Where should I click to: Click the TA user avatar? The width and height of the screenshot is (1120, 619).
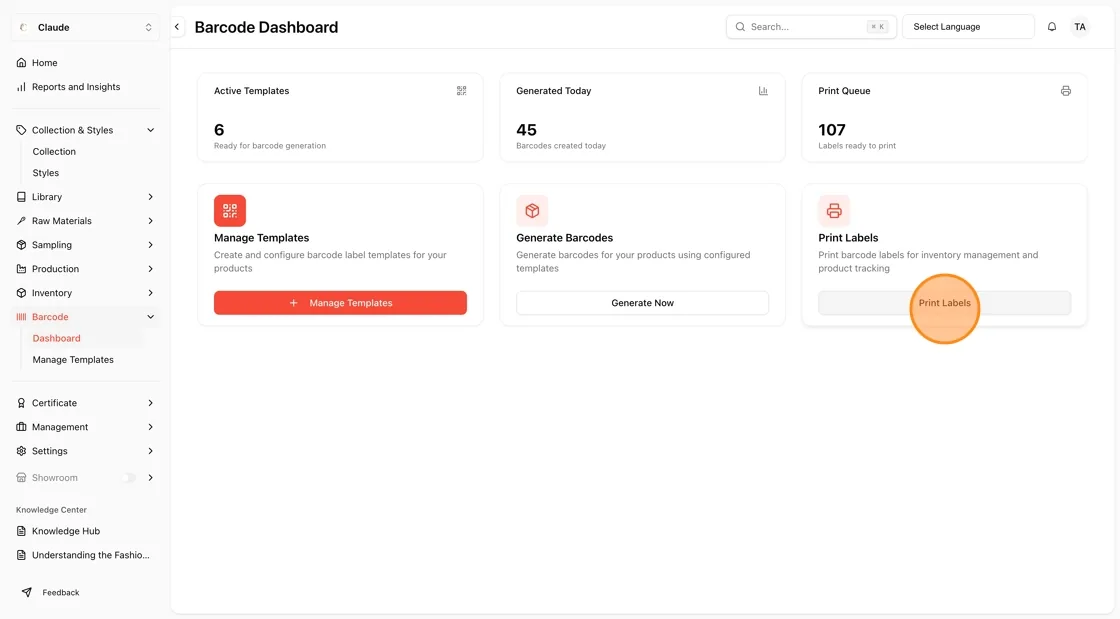coord(1079,26)
